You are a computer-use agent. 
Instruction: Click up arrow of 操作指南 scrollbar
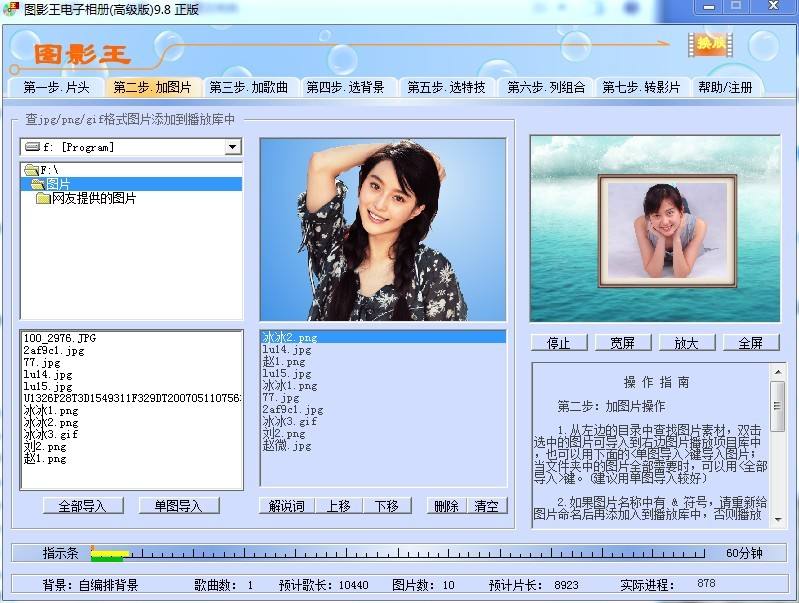[x=778, y=372]
